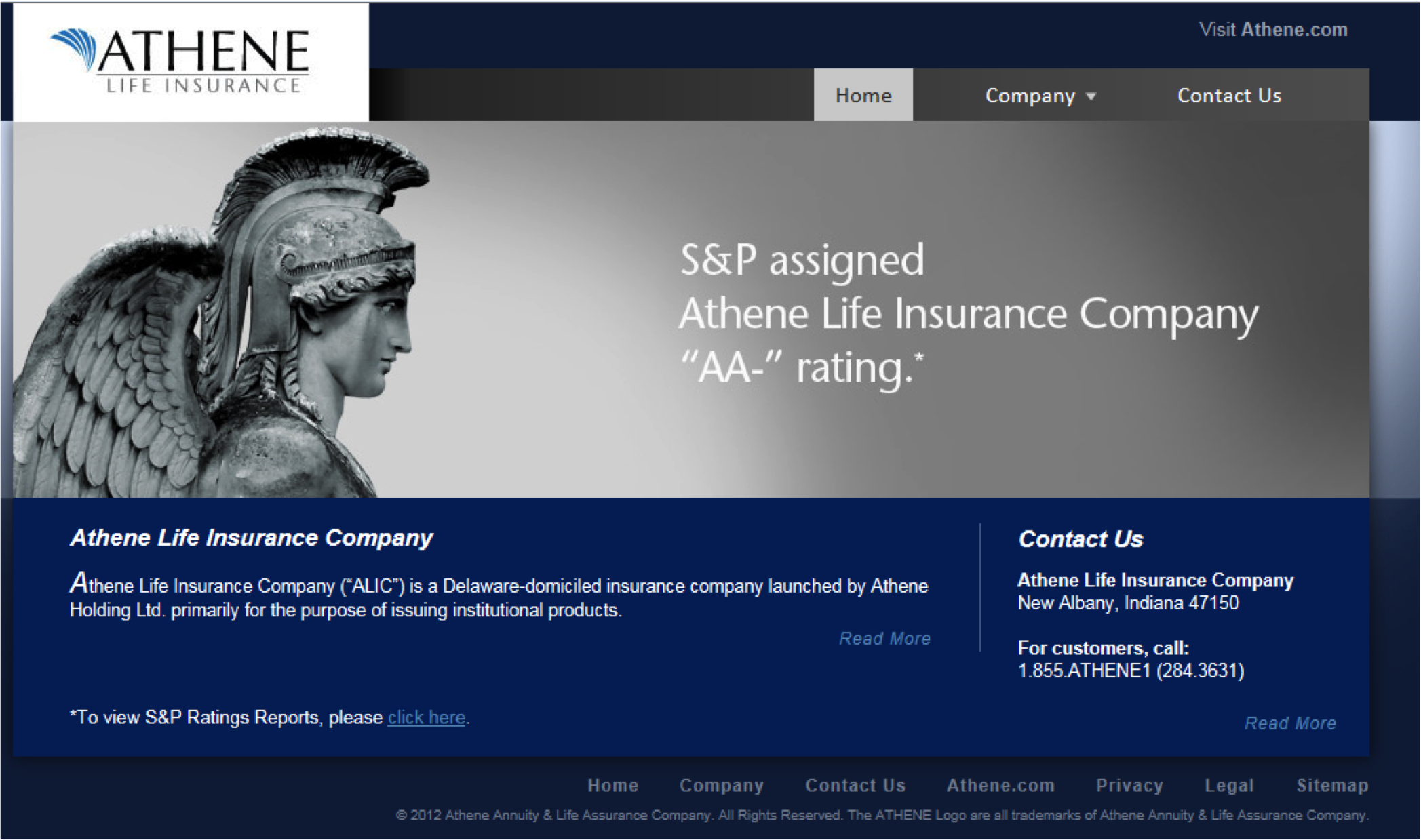The height and width of the screenshot is (840, 1421).
Task: Open the footer Home link
Action: tap(612, 785)
